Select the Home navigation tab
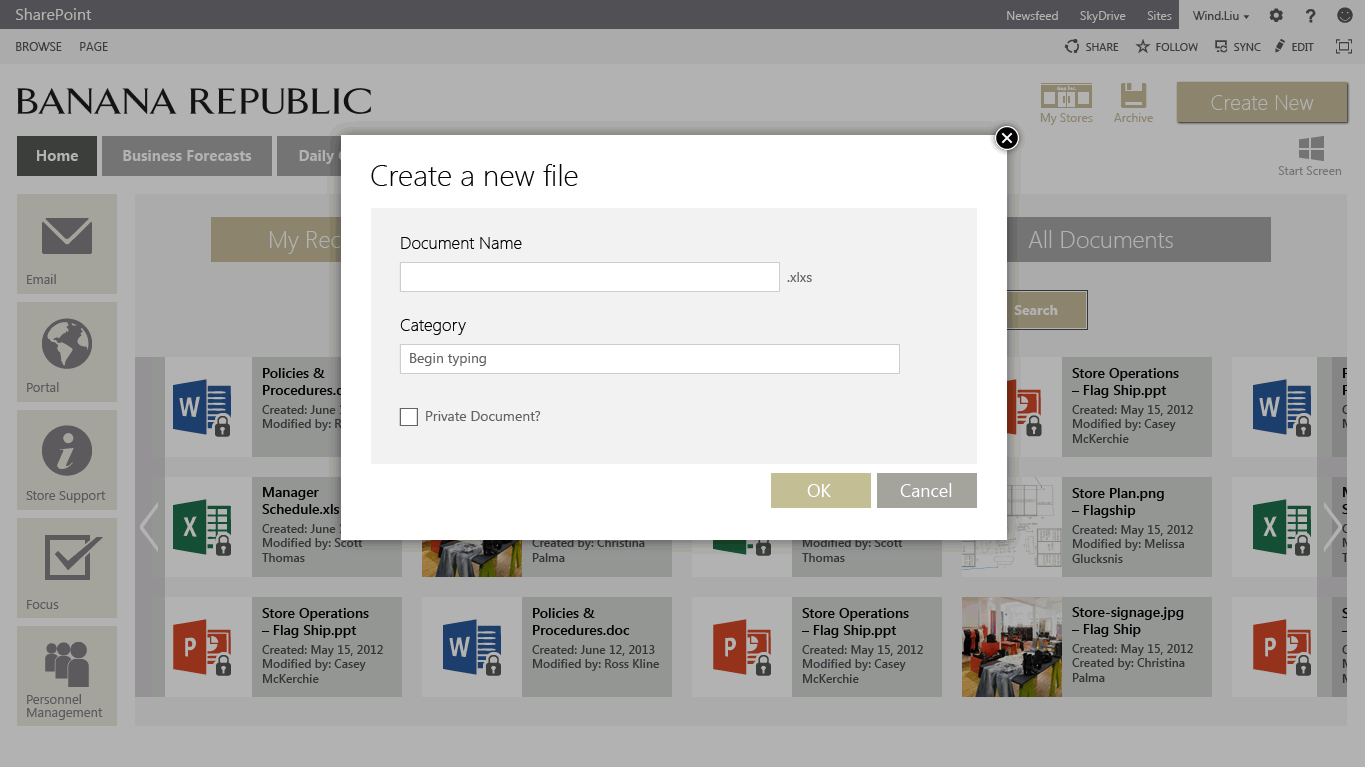The image size is (1365, 767). click(57, 156)
